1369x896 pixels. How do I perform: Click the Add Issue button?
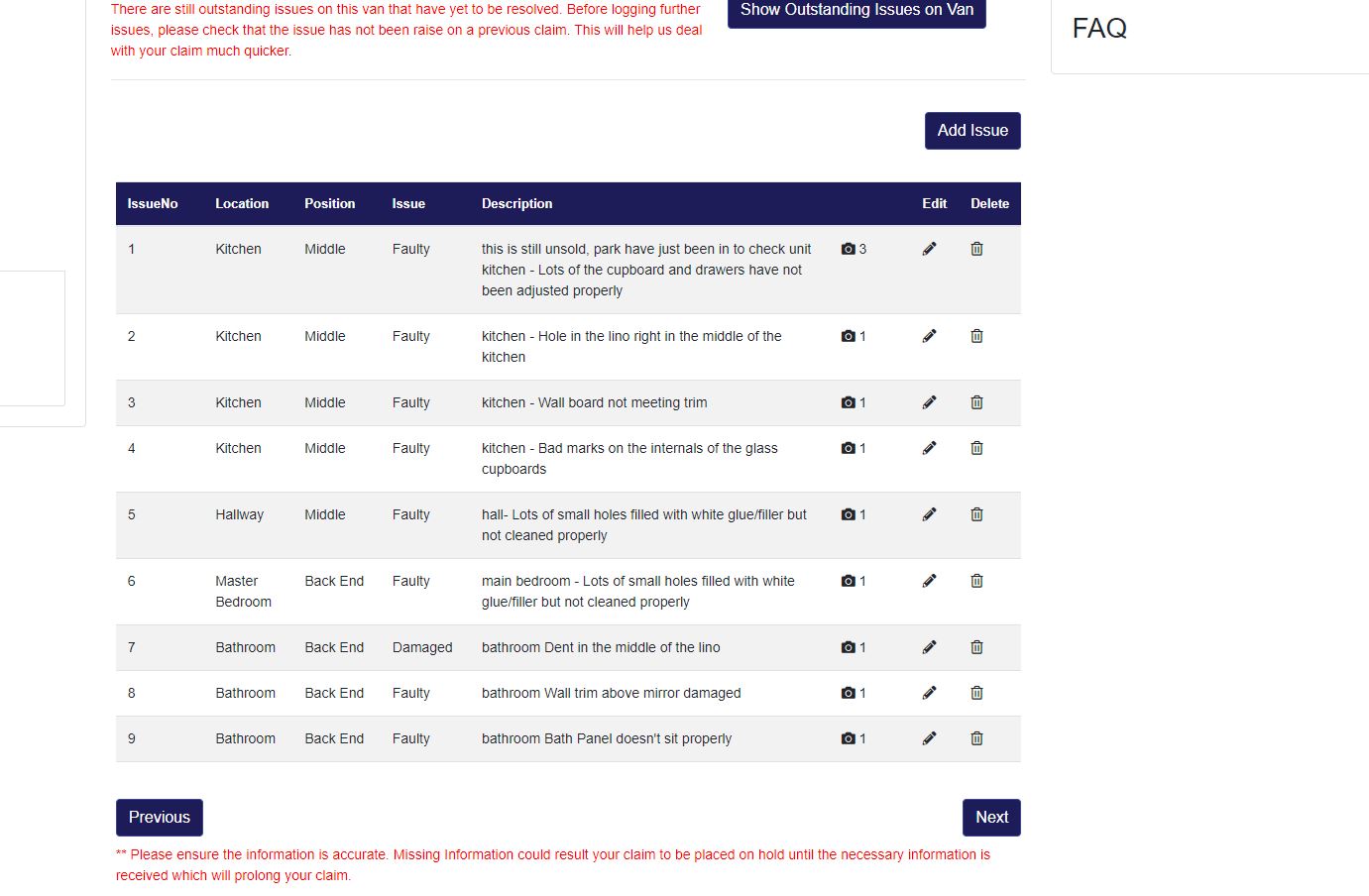click(x=972, y=131)
